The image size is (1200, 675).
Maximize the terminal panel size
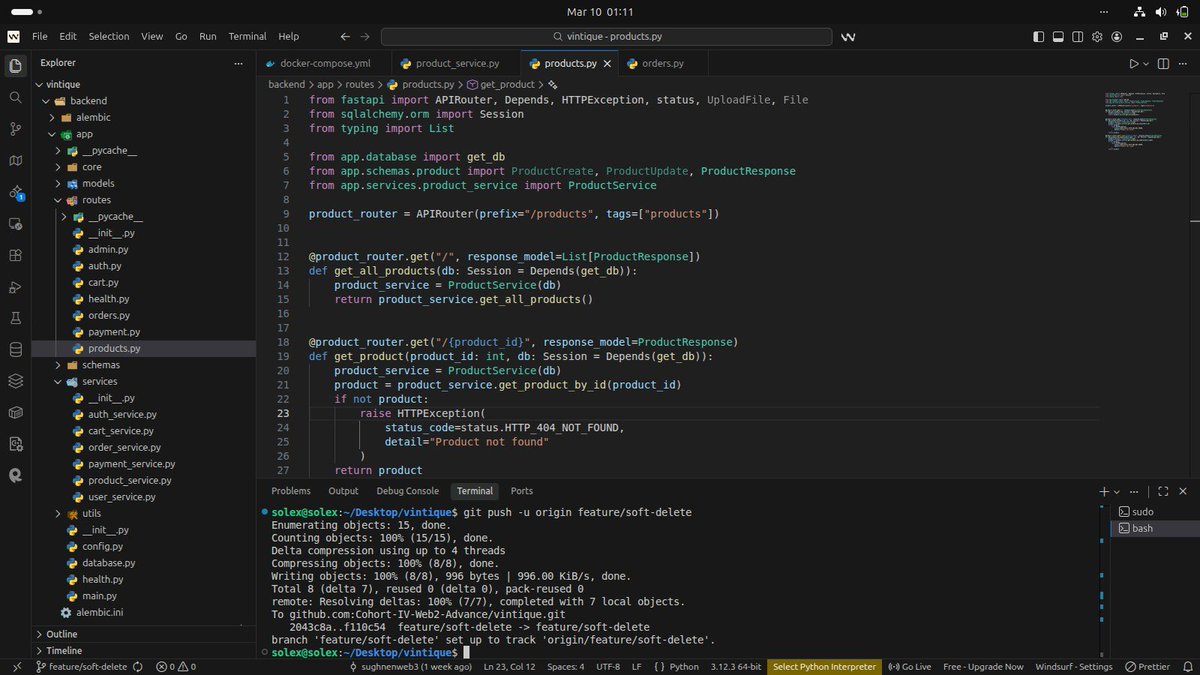pos(1163,491)
